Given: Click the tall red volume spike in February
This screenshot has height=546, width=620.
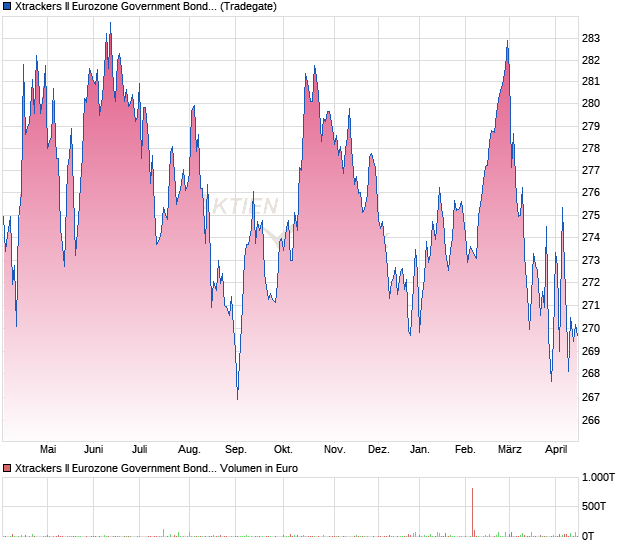Looking at the screenshot, I should (x=472, y=512).
